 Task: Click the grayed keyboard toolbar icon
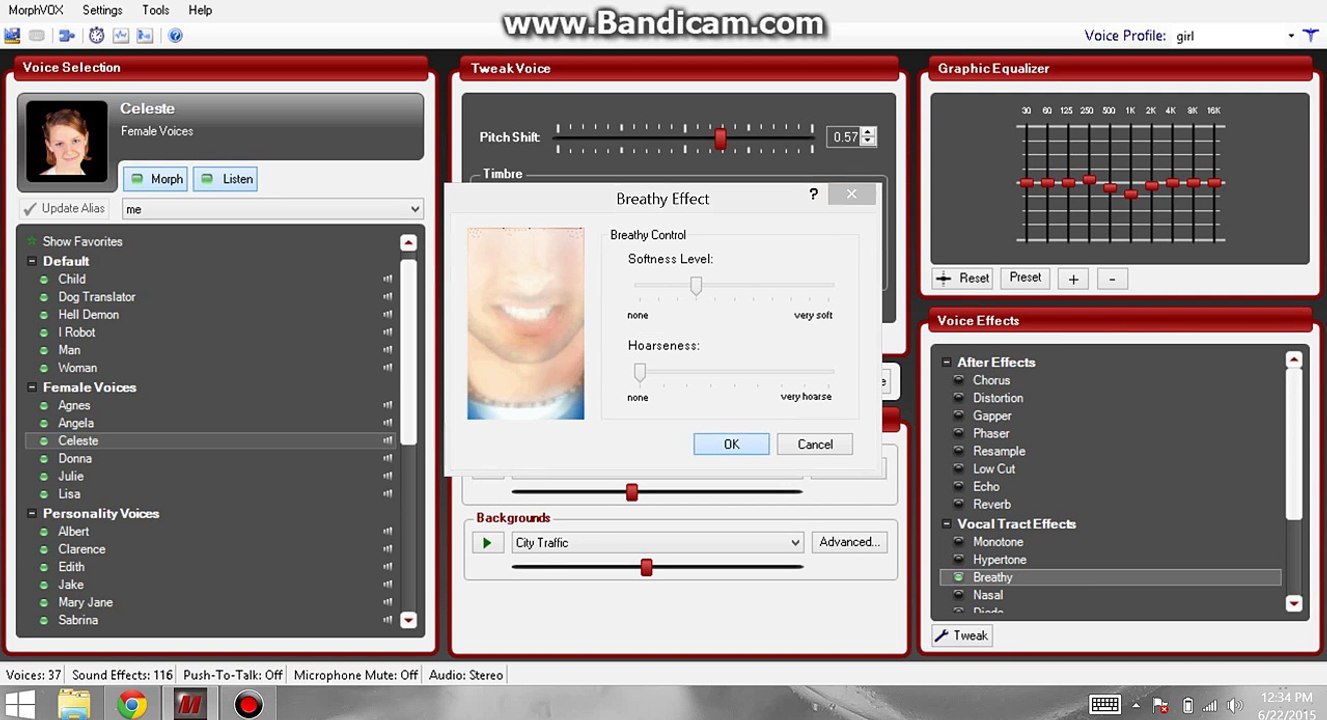click(37, 35)
